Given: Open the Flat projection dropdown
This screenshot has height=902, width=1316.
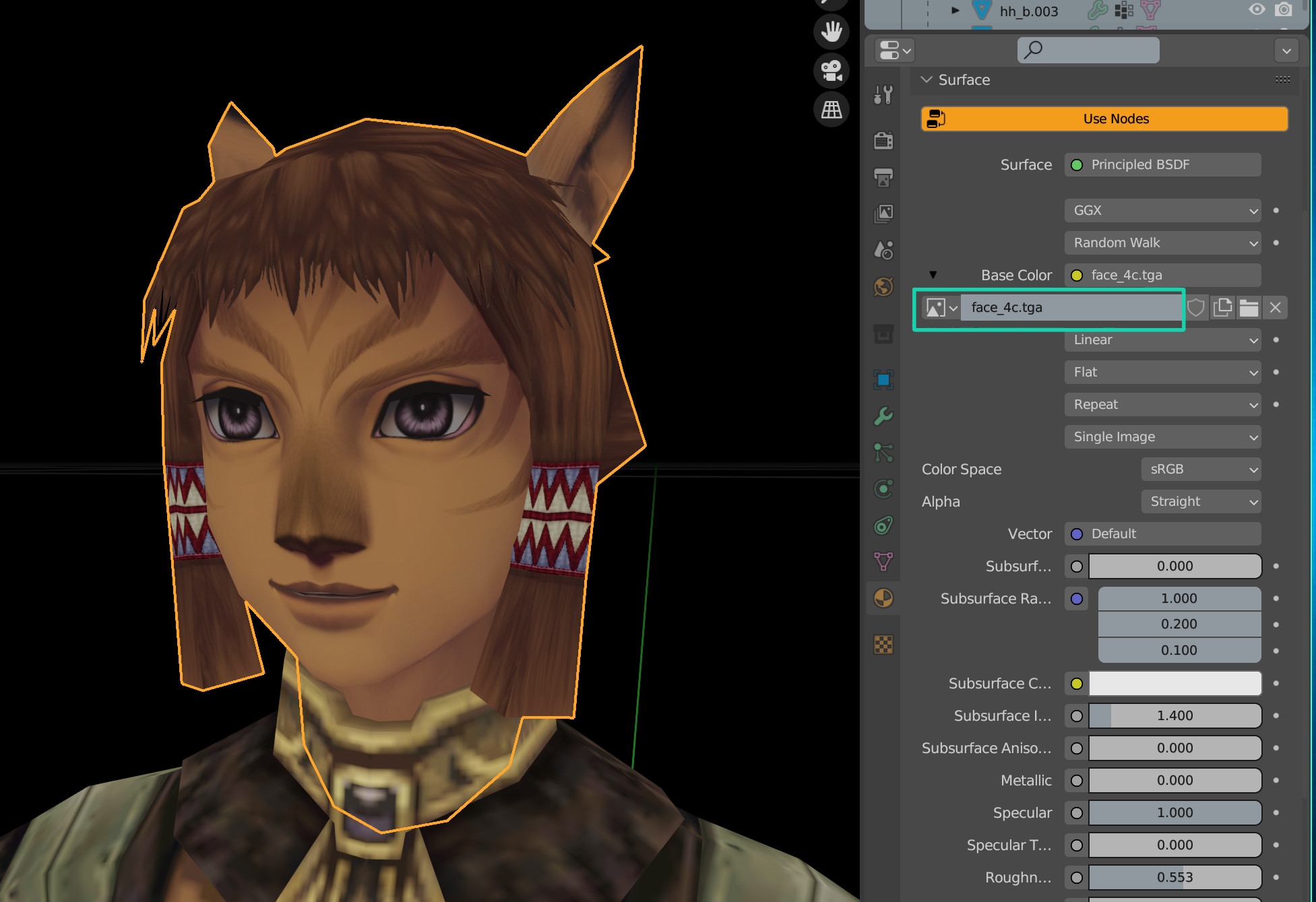Looking at the screenshot, I should (x=1162, y=373).
